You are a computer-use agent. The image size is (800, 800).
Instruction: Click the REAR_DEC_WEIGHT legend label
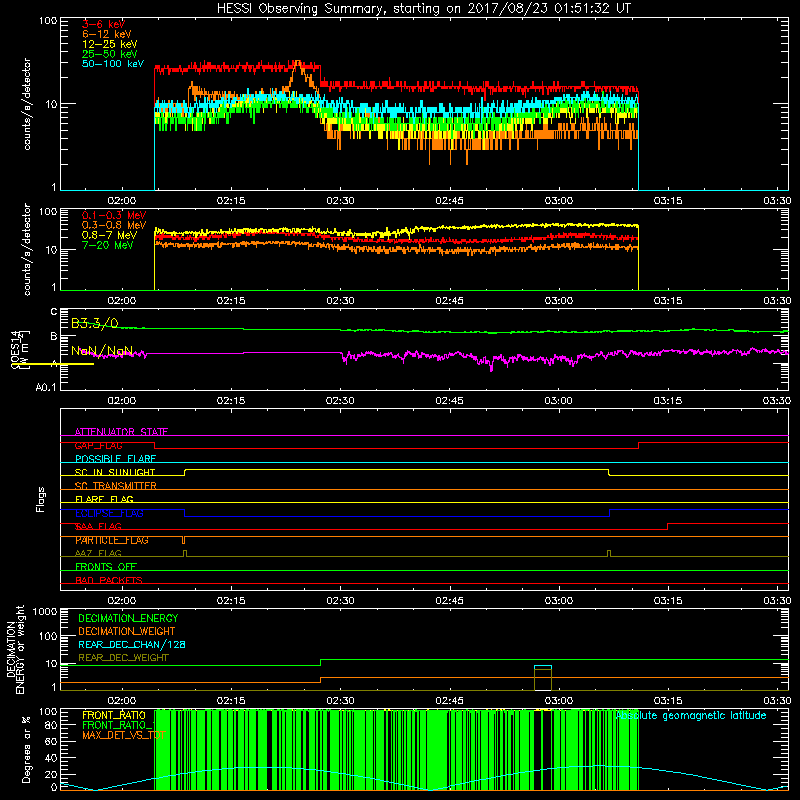(123, 658)
